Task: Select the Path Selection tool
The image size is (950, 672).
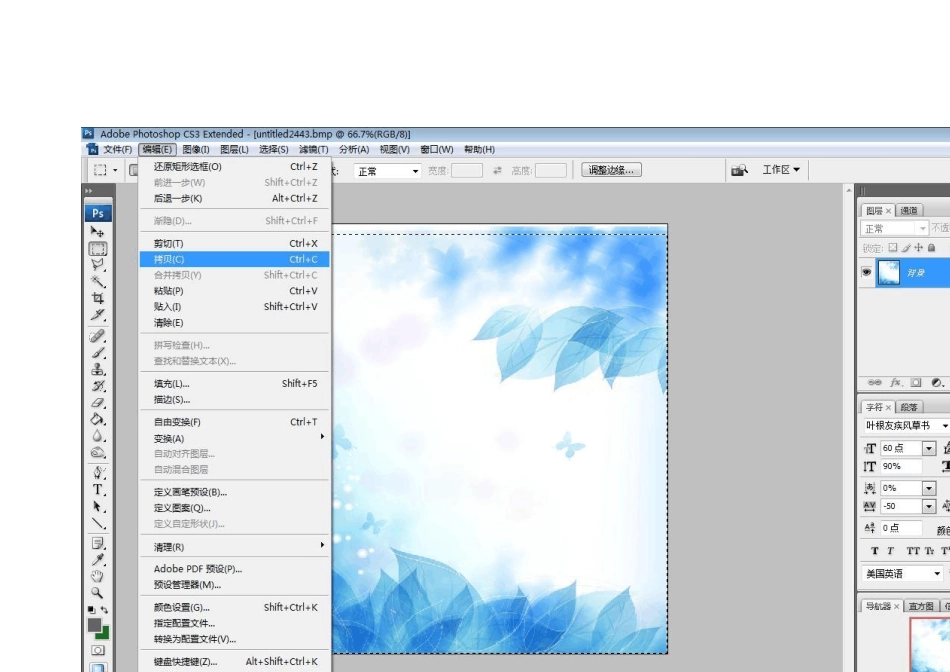Action: 98,507
